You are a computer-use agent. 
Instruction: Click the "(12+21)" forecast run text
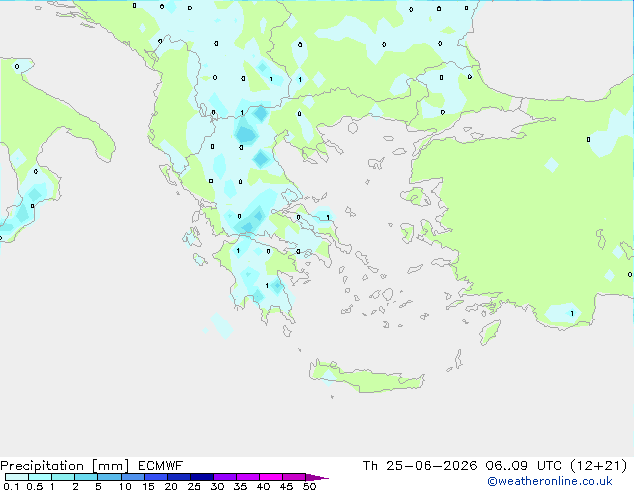598,466
